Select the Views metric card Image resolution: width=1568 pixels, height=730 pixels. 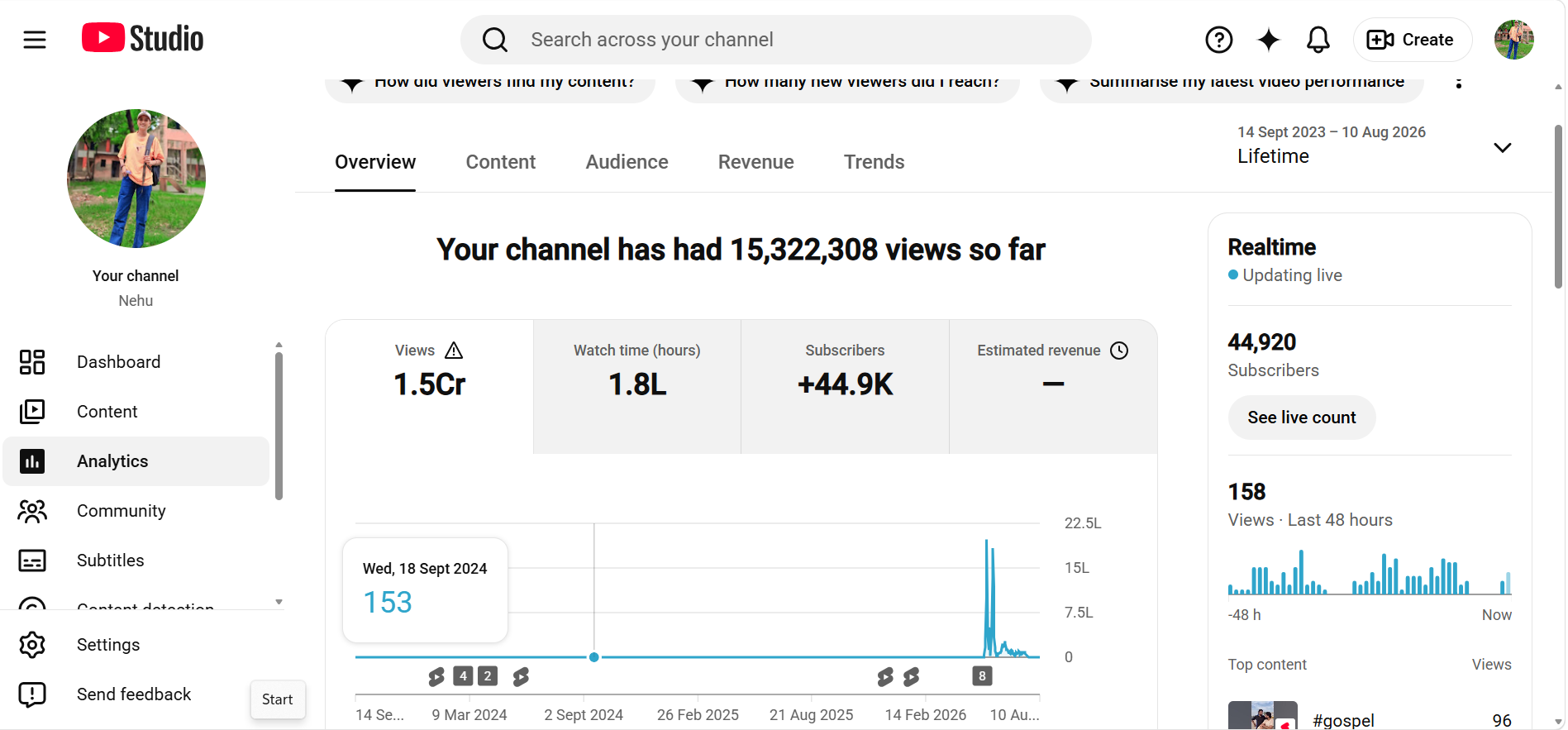tap(430, 387)
